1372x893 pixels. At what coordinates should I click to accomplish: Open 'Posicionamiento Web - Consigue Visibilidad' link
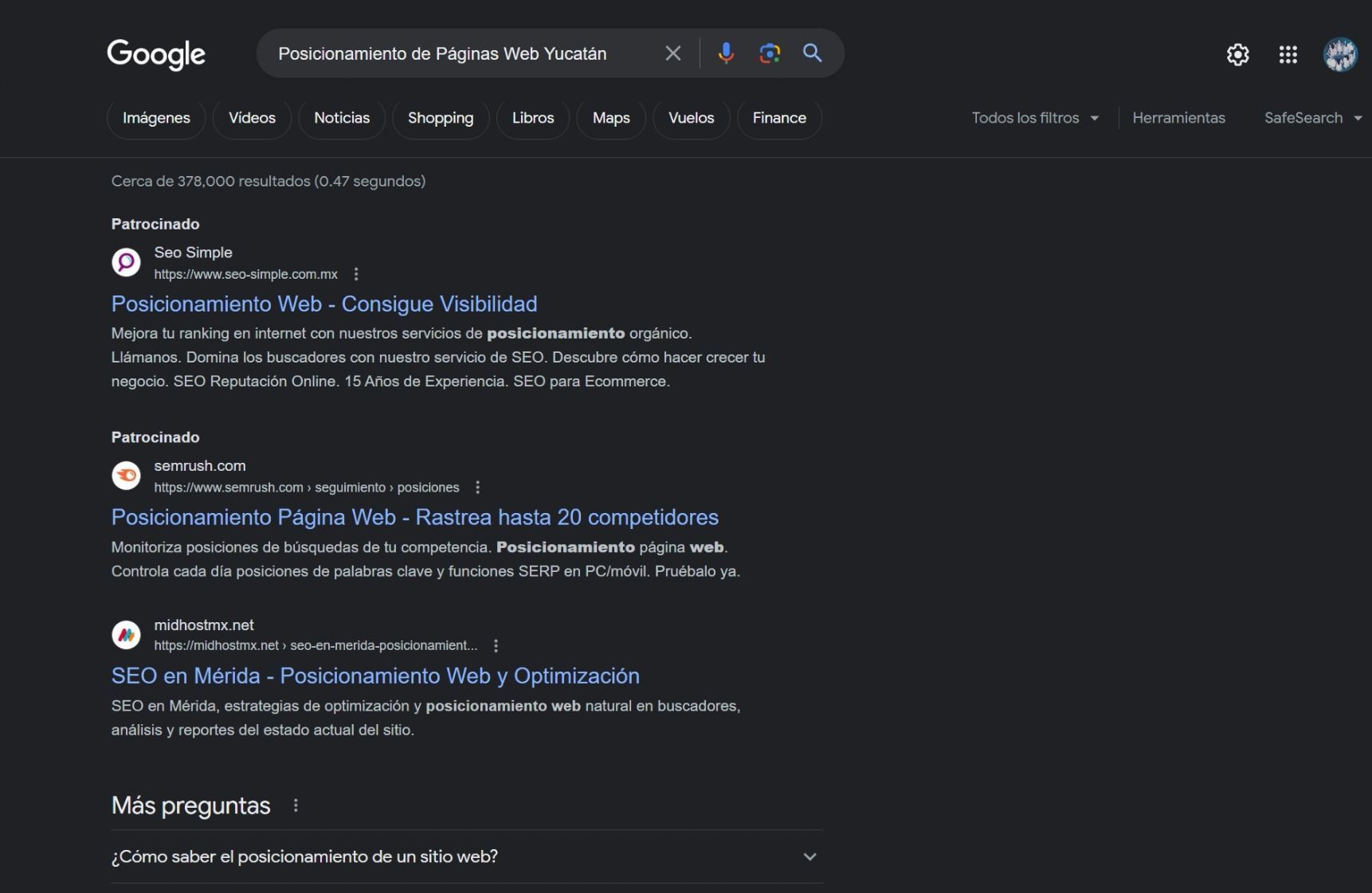[324, 304]
